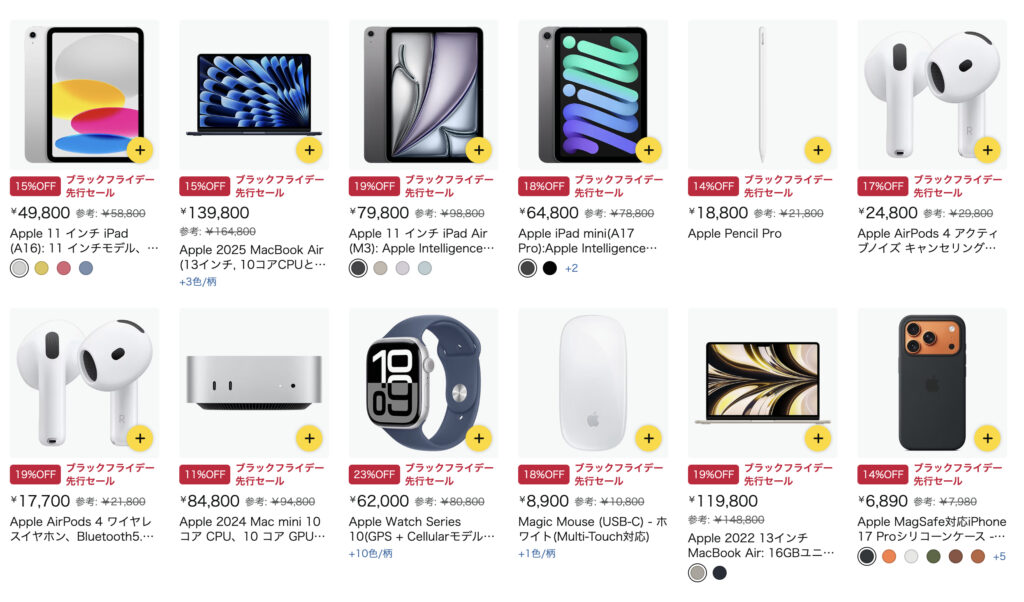Choose the pink iPad (A16) color swatch
Viewport: 1024px width, 602px height.
(x=63, y=268)
